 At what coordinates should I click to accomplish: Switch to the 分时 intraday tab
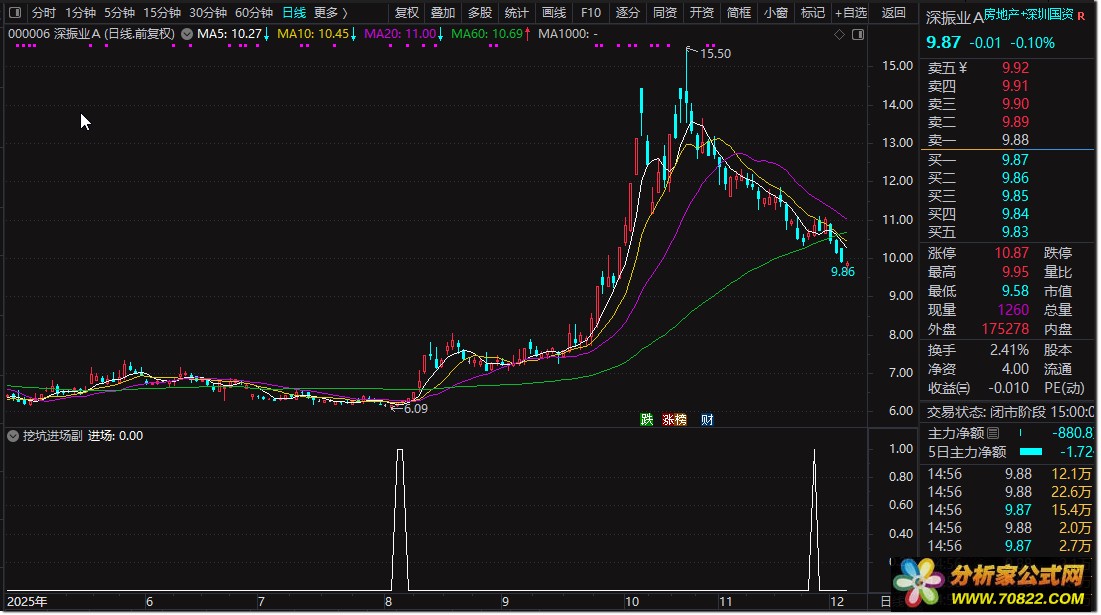tap(43, 13)
